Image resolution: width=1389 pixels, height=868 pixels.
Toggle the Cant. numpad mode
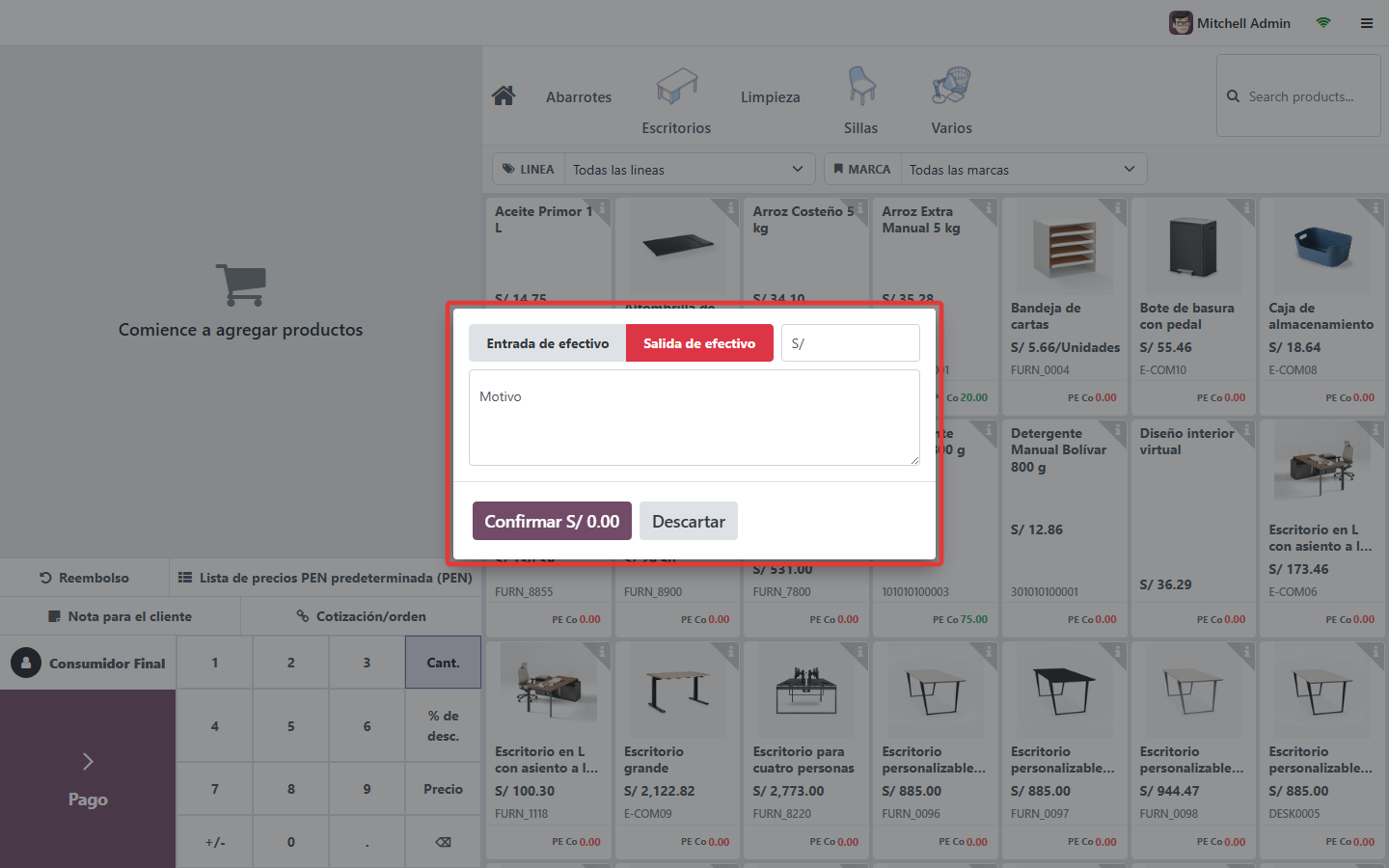point(443,663)
